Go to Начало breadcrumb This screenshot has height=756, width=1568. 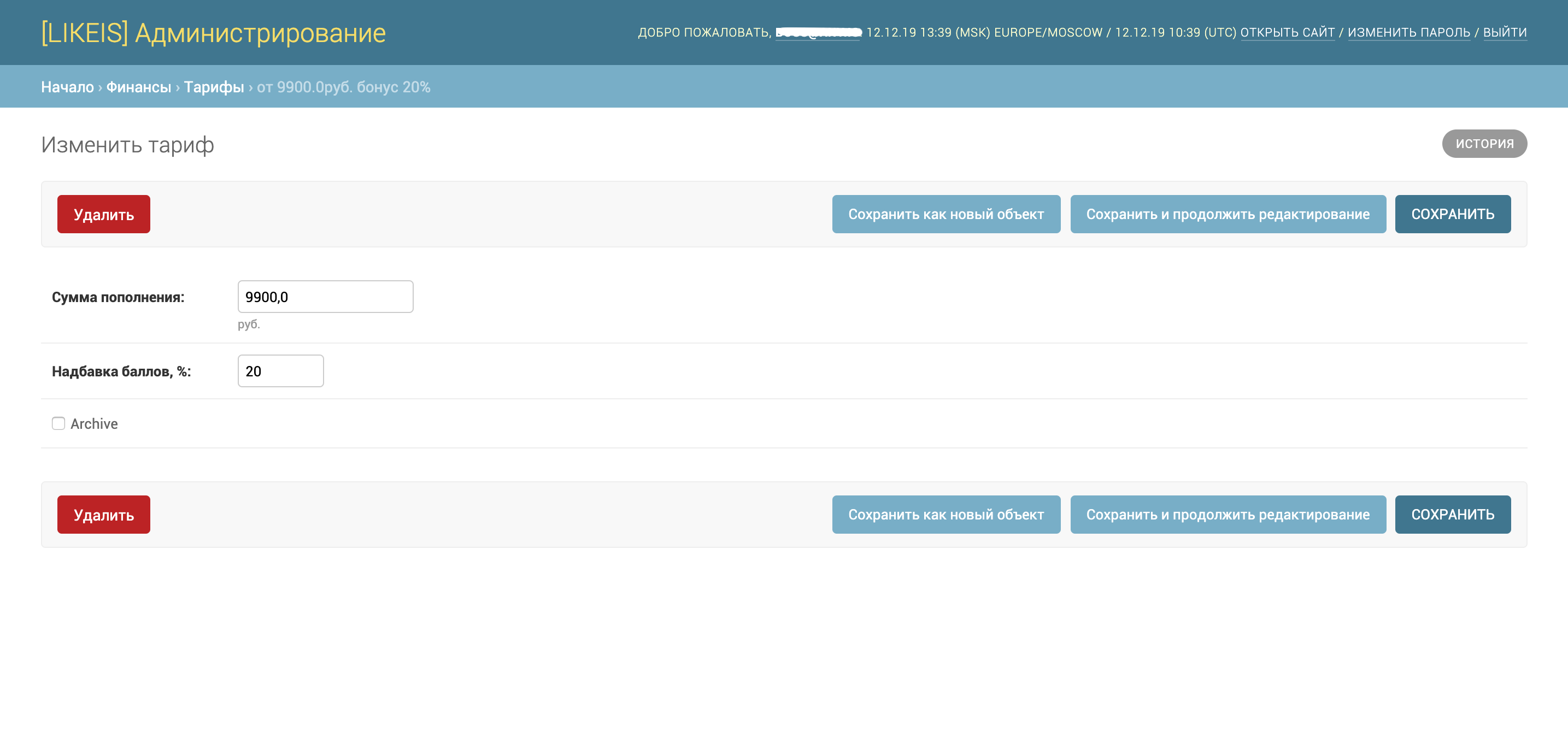tap(67, 87)
